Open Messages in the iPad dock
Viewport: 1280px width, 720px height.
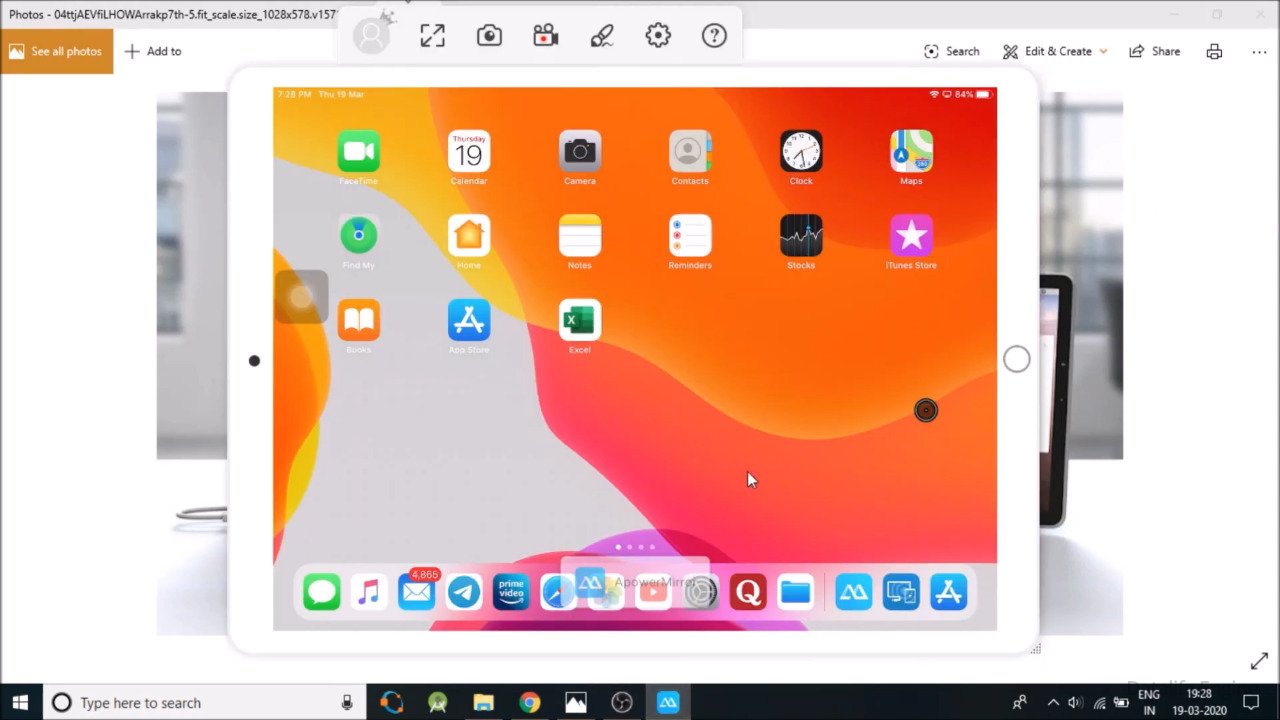tap(322, 592)
